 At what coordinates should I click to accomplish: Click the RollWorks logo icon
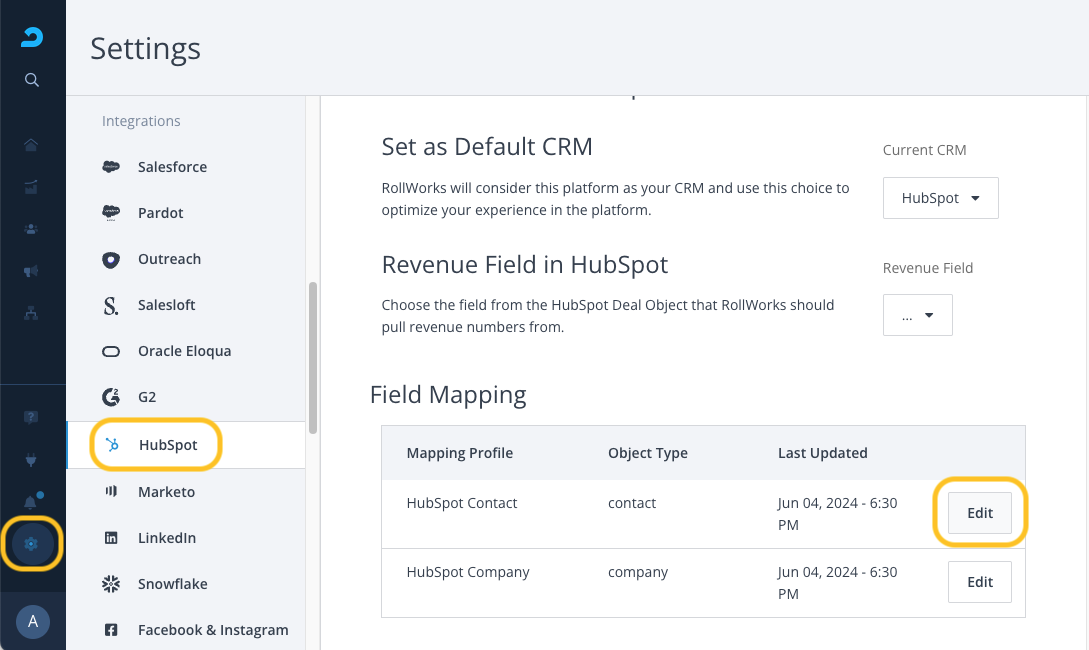pyautogui.click(x=32, y=38)
